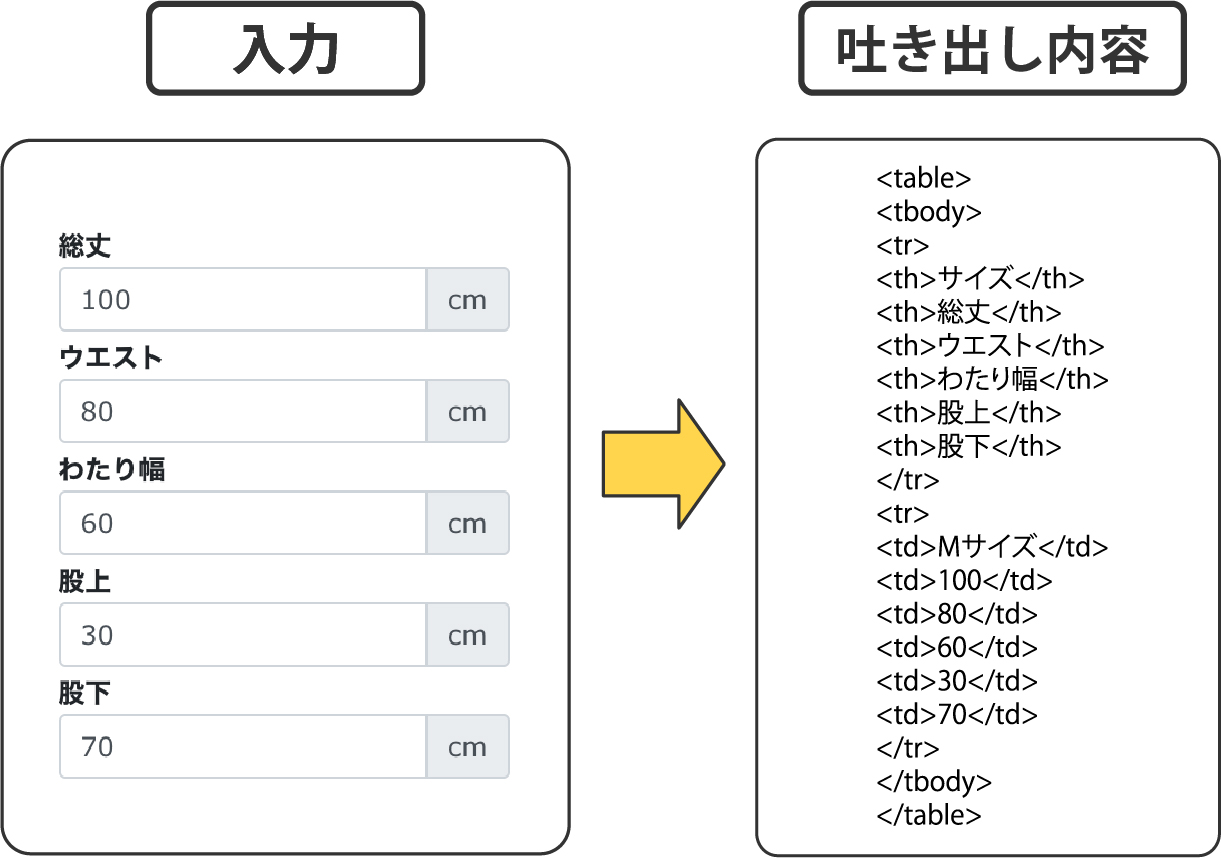Click the <td>100</td> output line

pos(964,580)
